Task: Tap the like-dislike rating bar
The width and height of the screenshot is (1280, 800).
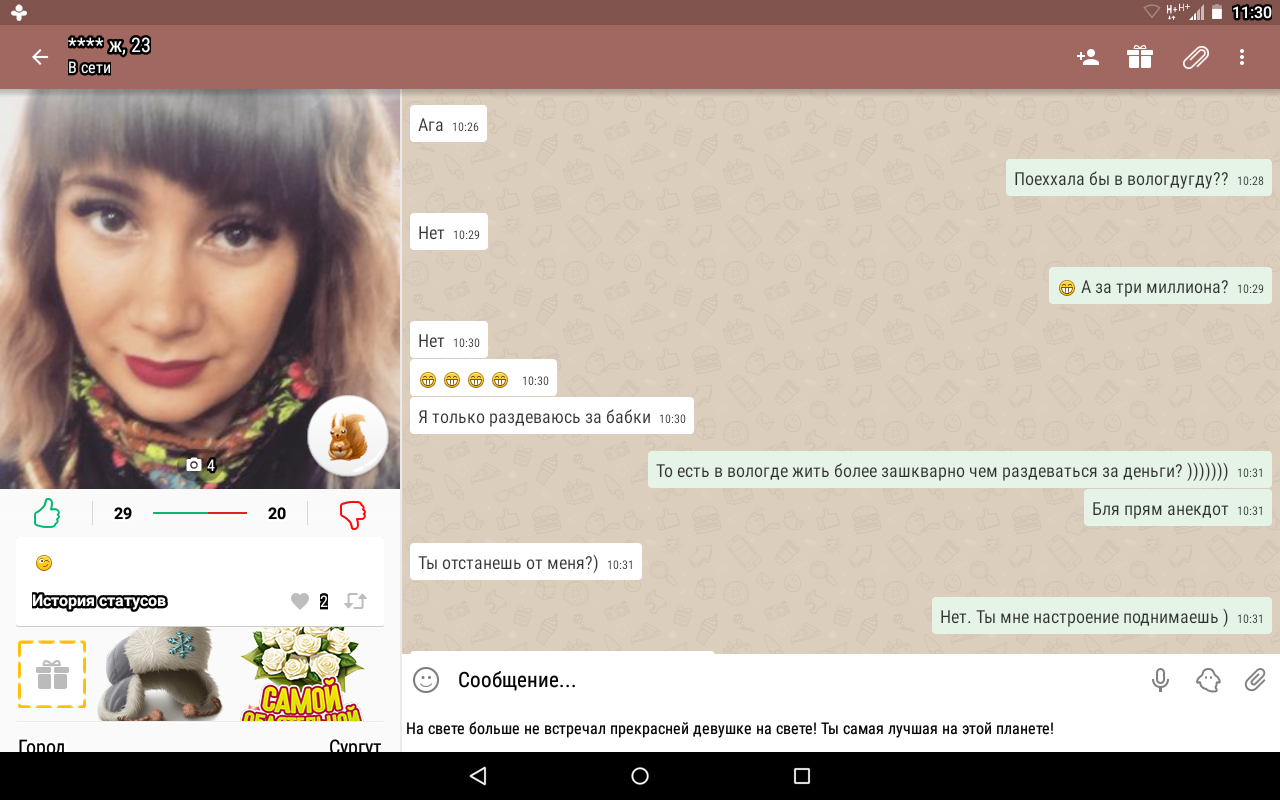Action: coord(200,514)
